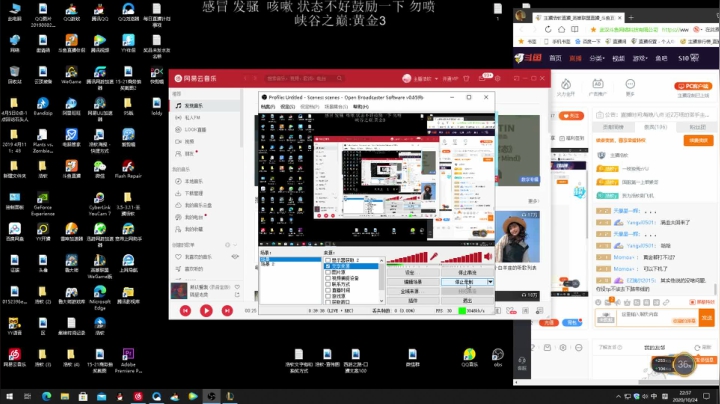
Task: Open OBS icon in Windows taskbar
Action: [211, 396]
